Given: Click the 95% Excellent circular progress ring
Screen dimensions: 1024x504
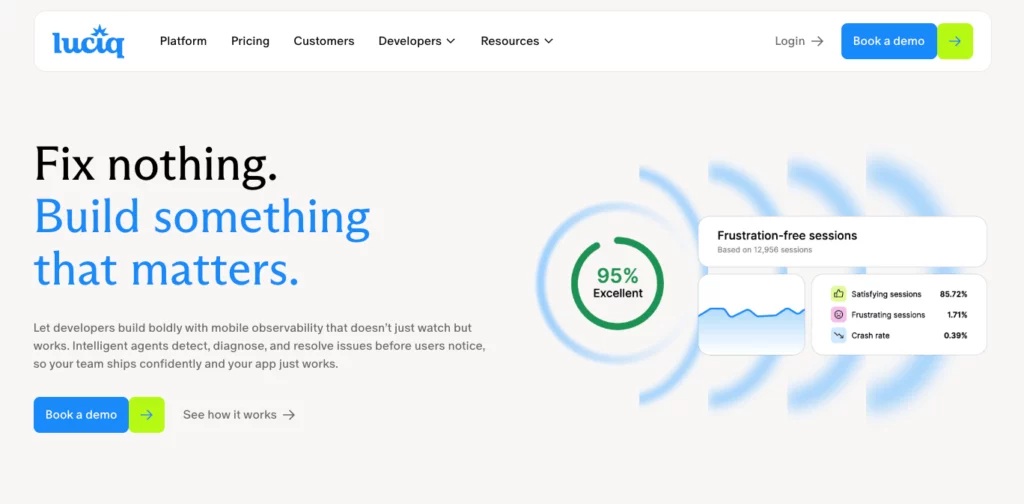Looking at the screenshot, I should click(618, 283).
